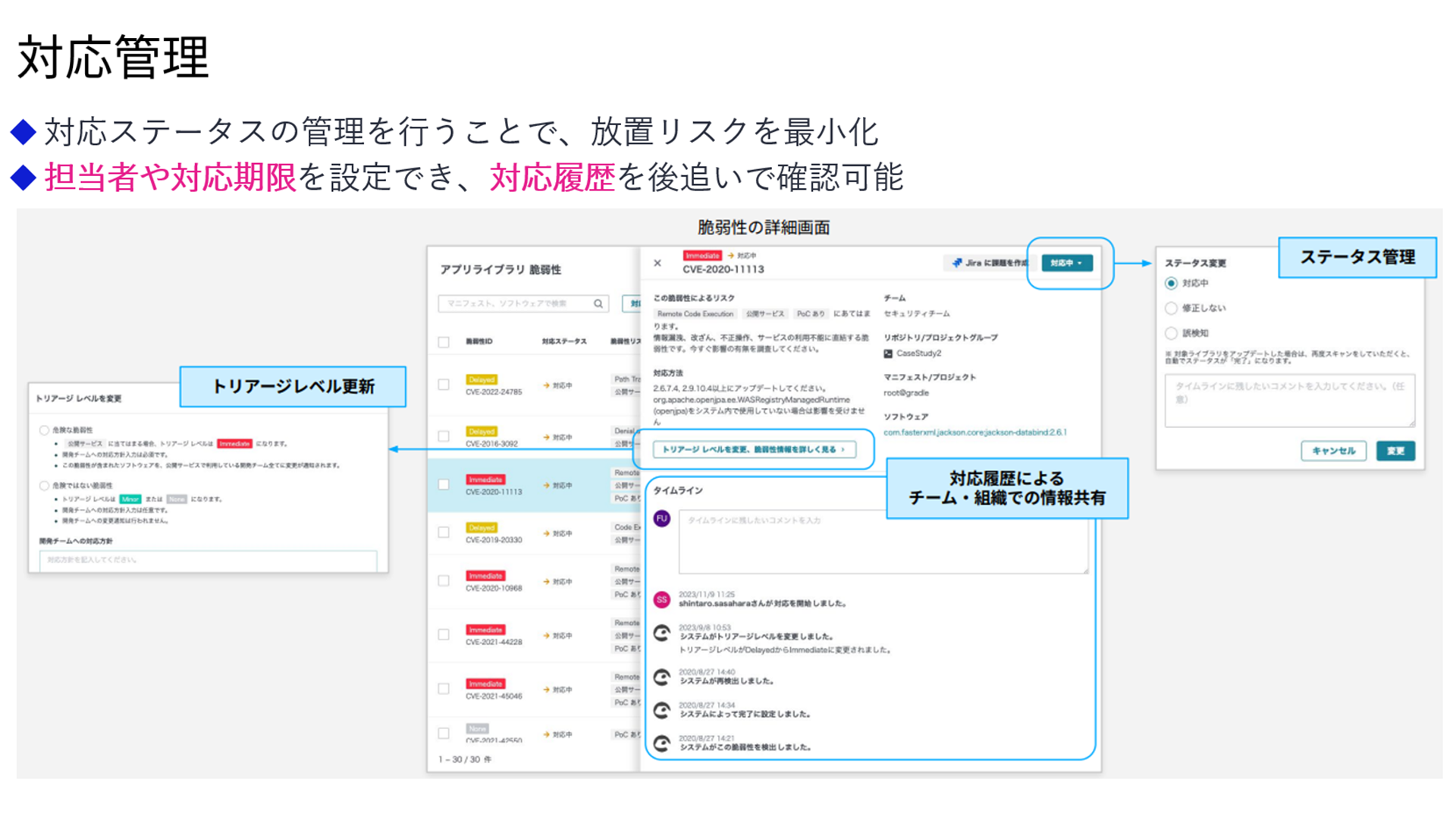1456x833 pixels.
Task: Select the 修正しない radio option
Action: tap(1171, 308)
